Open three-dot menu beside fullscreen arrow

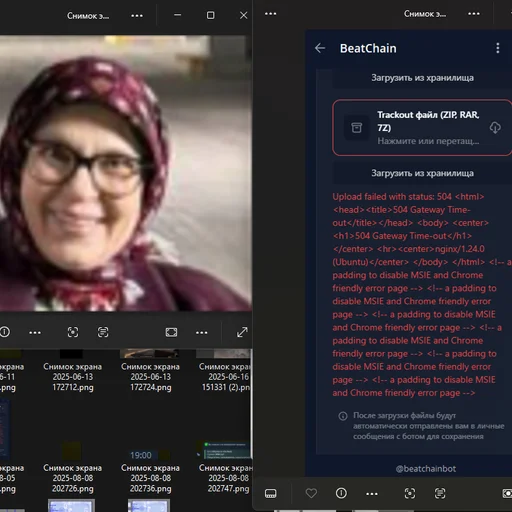pos(202,333)
